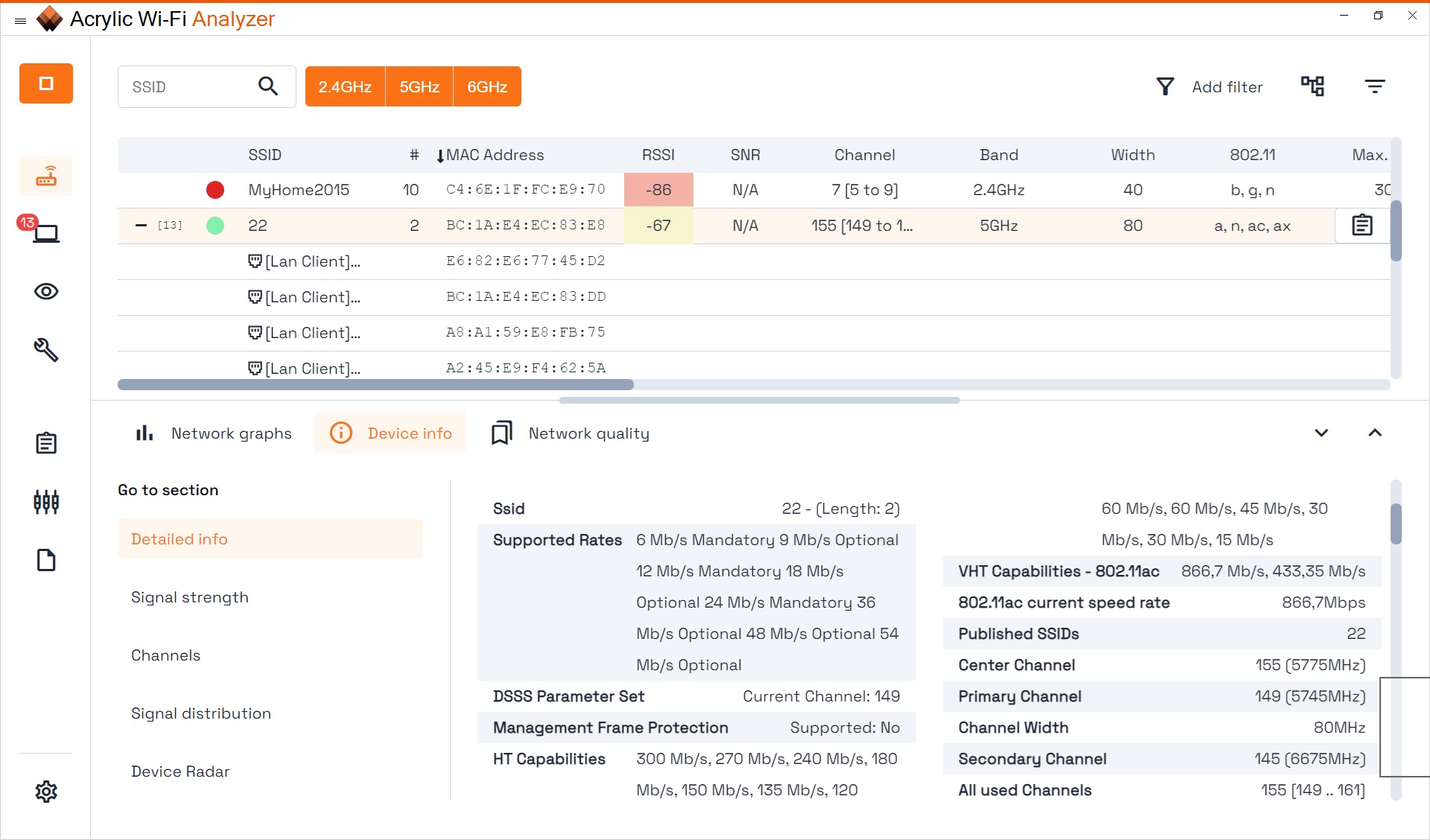Toggle the 2.4GHz band filter
Screen dimensions: 1430x840
(345, 86)
